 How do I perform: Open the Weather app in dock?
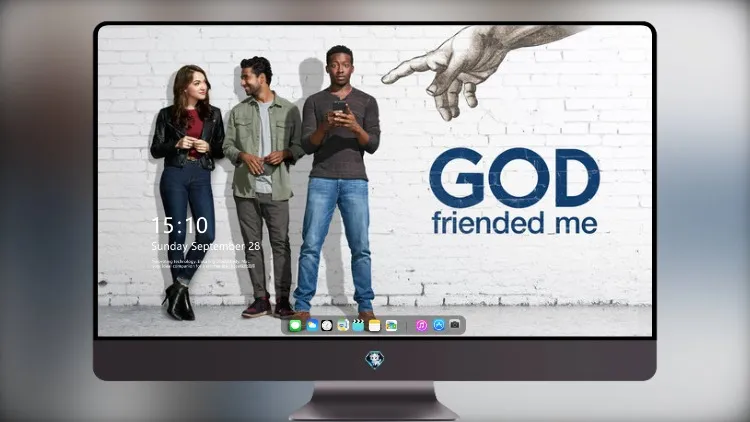312,326
